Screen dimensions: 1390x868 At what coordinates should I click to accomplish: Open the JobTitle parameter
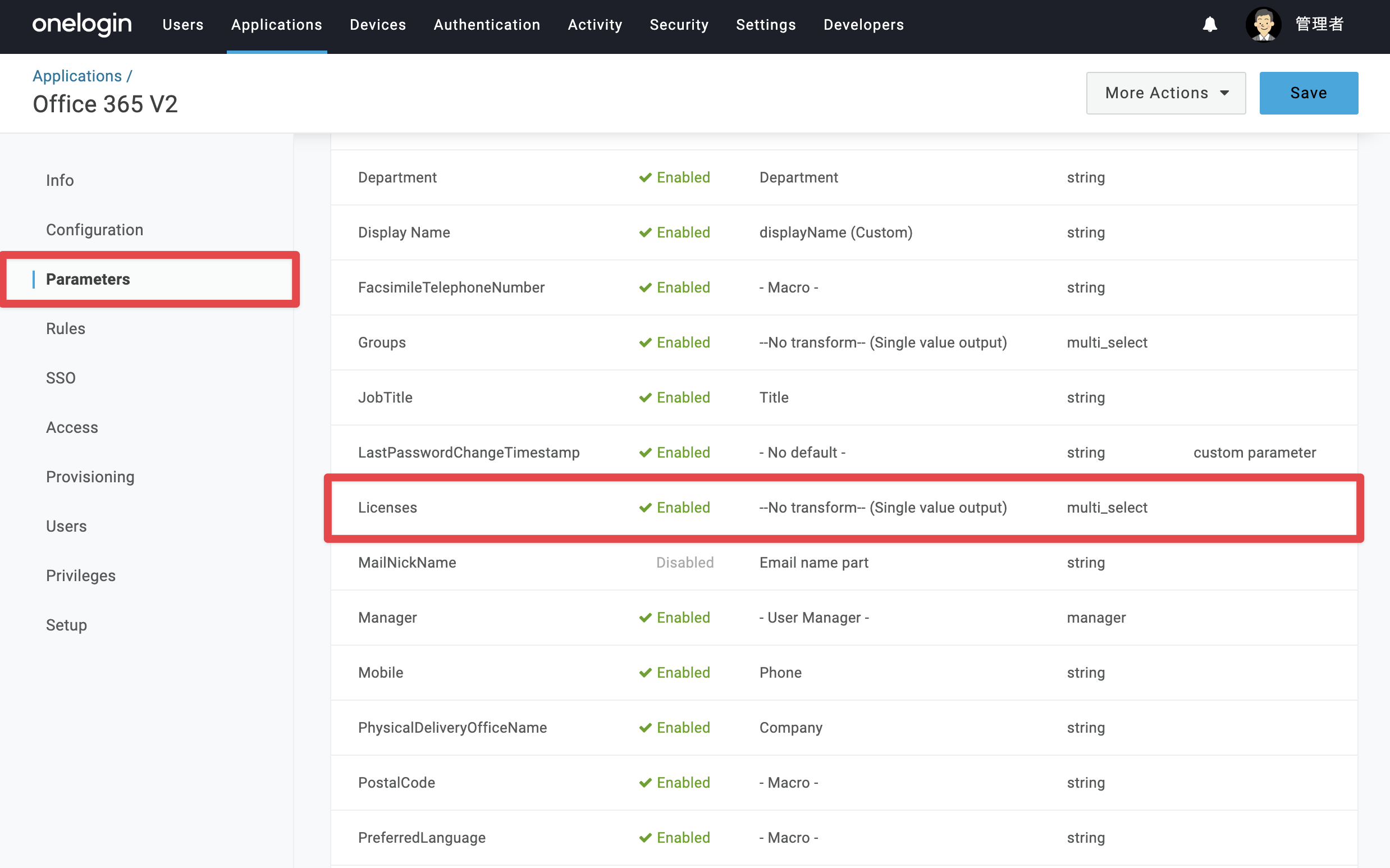tap(844, 398)
